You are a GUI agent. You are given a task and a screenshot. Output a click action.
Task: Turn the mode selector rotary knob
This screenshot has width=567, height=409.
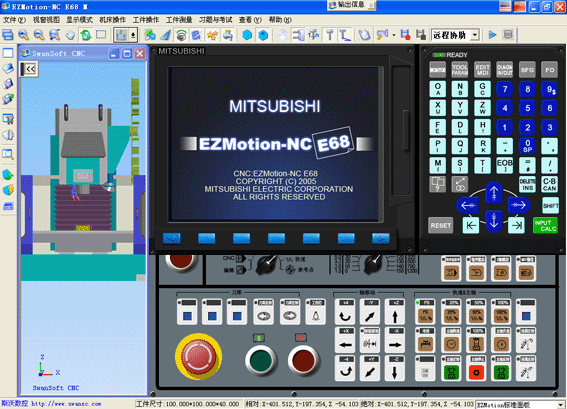267,265
